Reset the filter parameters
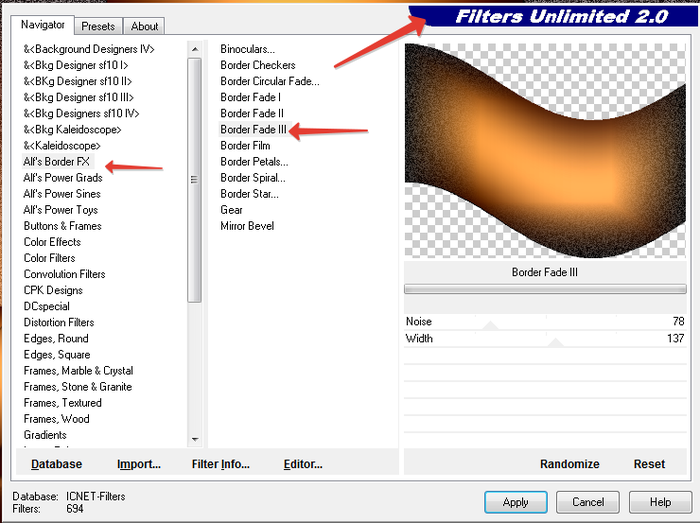The image size is (700, 523). point(649,464)
